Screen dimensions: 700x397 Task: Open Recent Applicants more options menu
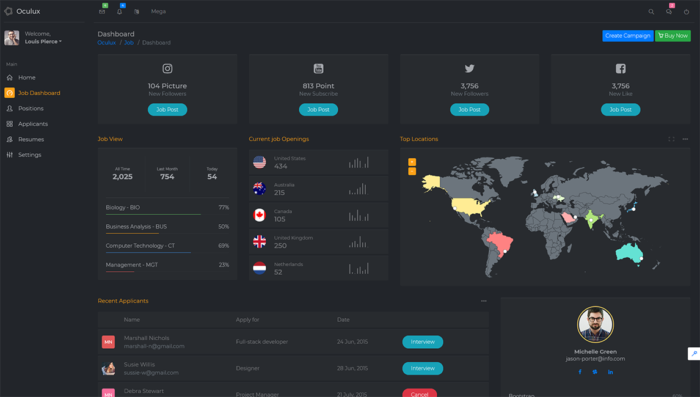483,301
